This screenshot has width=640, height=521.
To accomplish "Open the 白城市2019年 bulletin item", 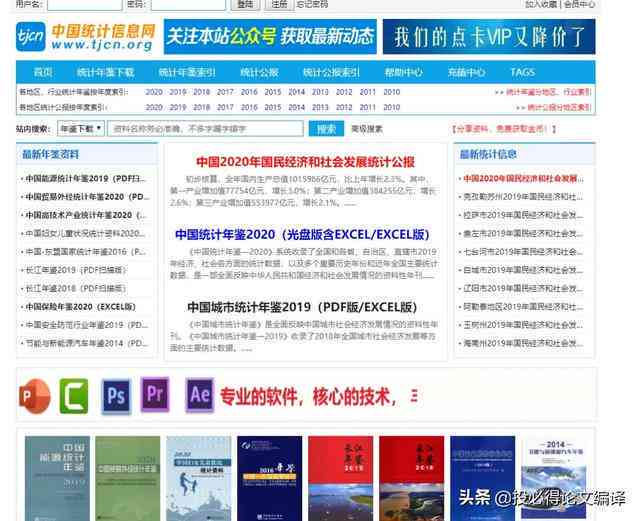I will [522, 270].
